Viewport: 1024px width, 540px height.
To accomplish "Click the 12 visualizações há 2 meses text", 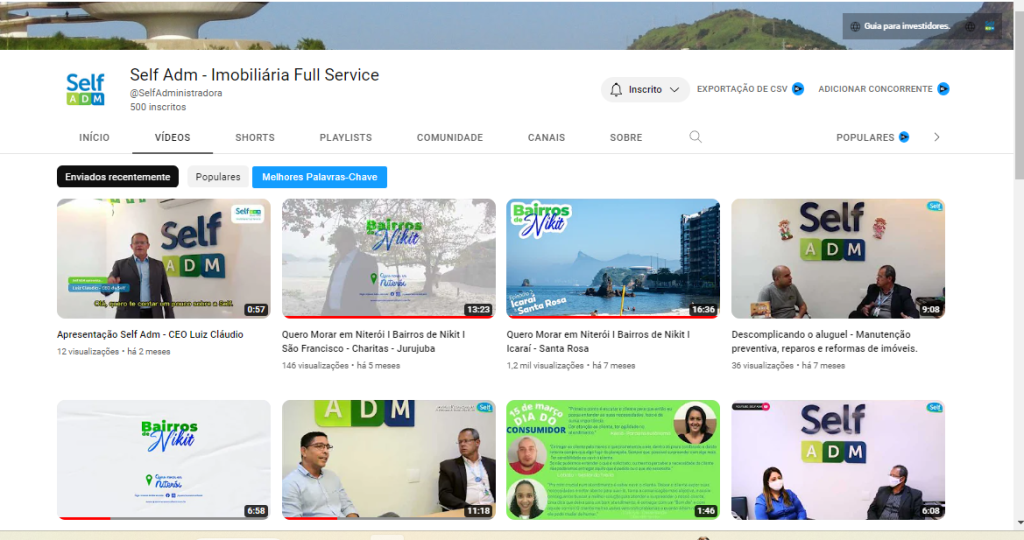I will click(x=113, y=351).
